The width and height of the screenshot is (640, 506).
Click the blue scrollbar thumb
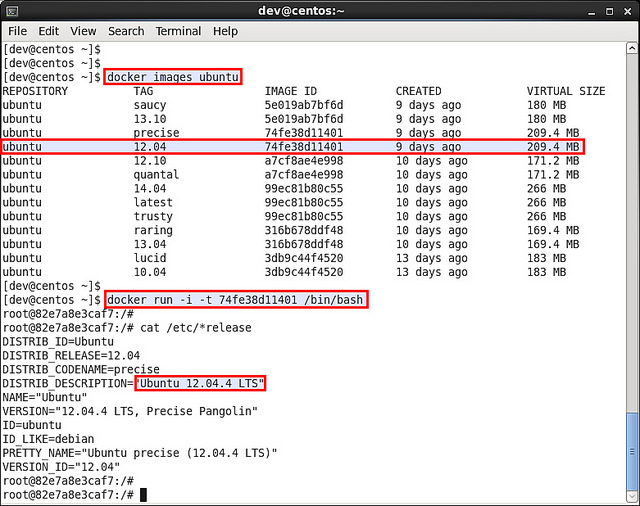tap(632, 453)
